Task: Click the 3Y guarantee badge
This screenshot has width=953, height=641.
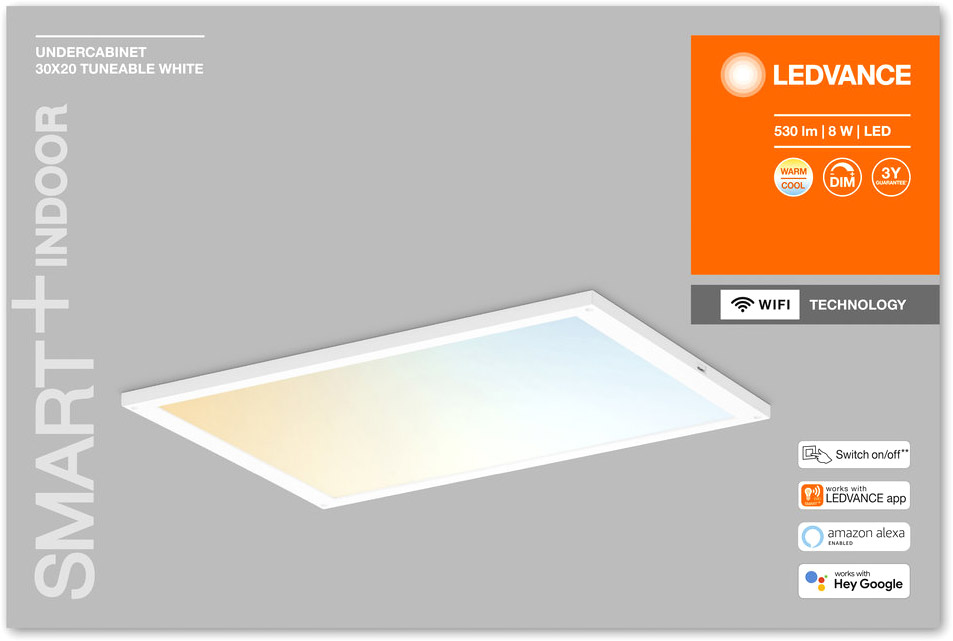Action: (890, 177)
